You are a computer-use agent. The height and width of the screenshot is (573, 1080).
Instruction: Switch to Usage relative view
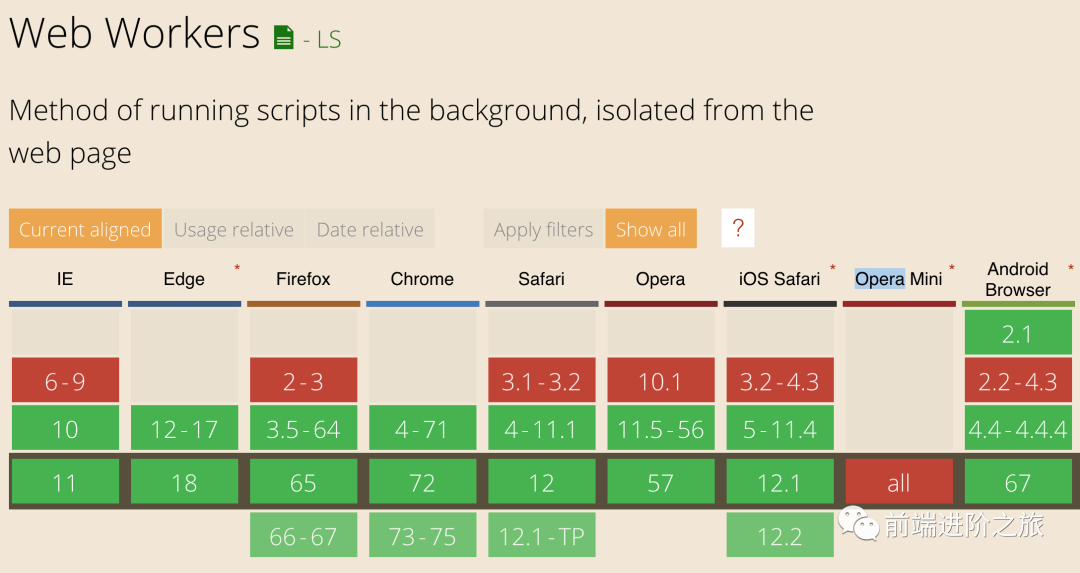(x=234, y=229)
